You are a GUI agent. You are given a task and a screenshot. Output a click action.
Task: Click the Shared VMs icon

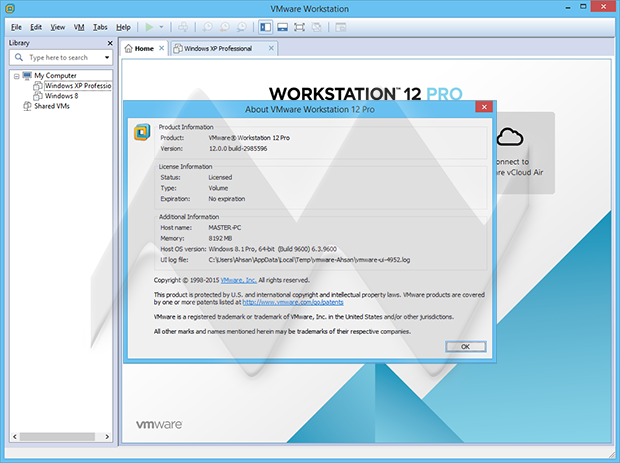point(27,106)
